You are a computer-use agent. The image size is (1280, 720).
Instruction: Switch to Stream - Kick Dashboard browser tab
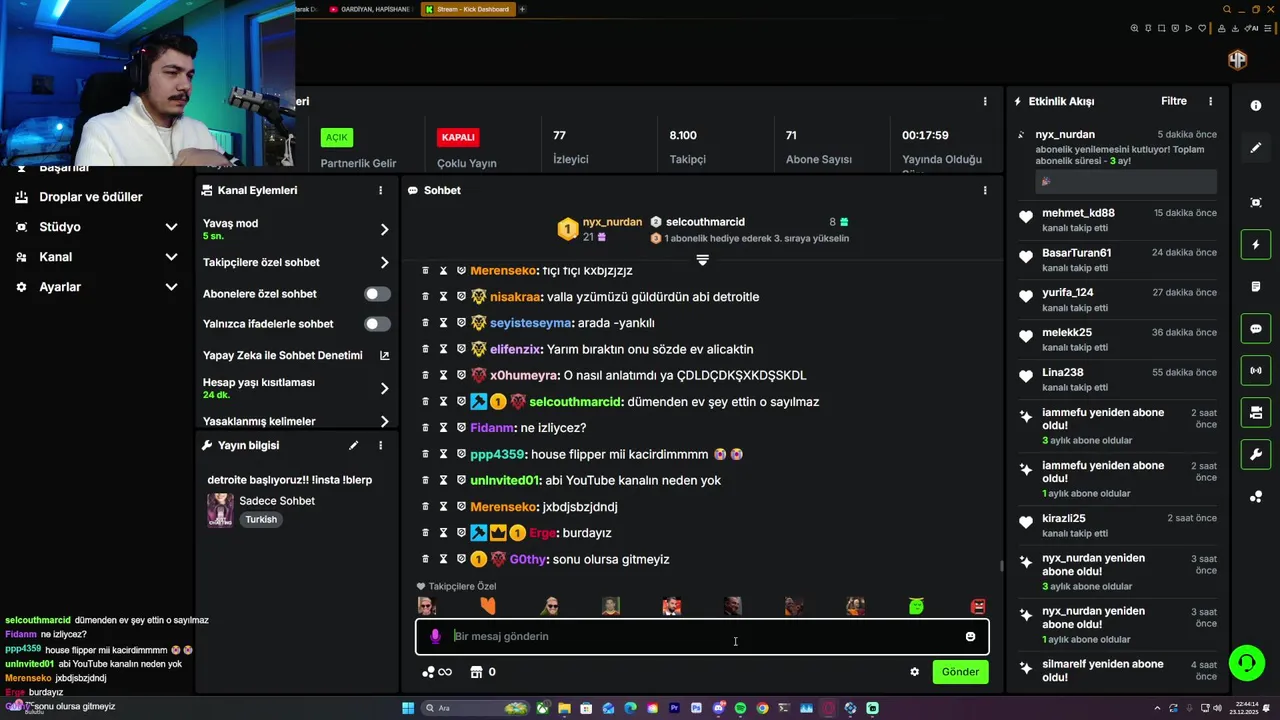[466, 9]
